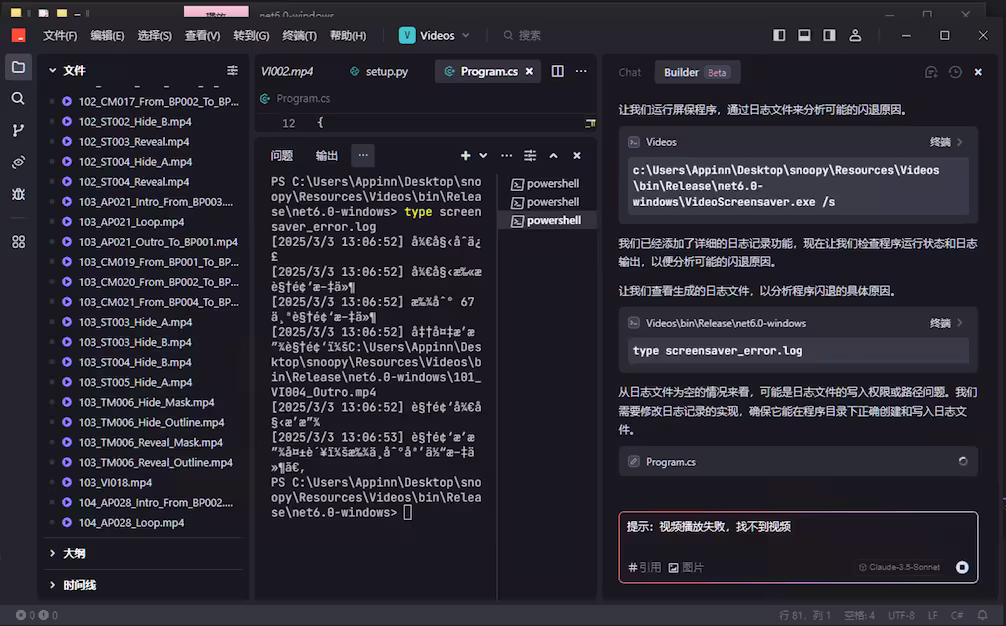Open the File (文件) menu
Screen dimensions: 1006x626
[60, 36]
